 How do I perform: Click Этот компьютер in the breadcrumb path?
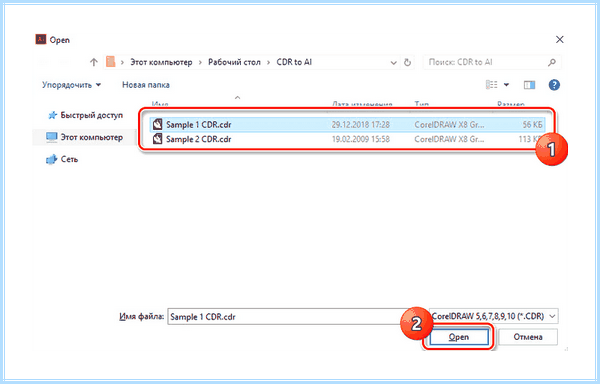coord(161,62)
